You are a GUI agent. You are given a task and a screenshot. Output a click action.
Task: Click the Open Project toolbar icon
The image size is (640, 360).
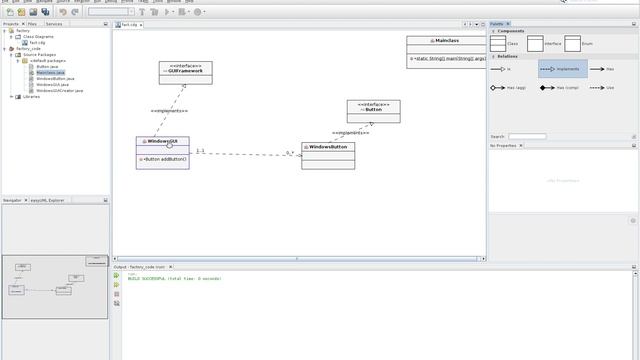coord(33,12)
